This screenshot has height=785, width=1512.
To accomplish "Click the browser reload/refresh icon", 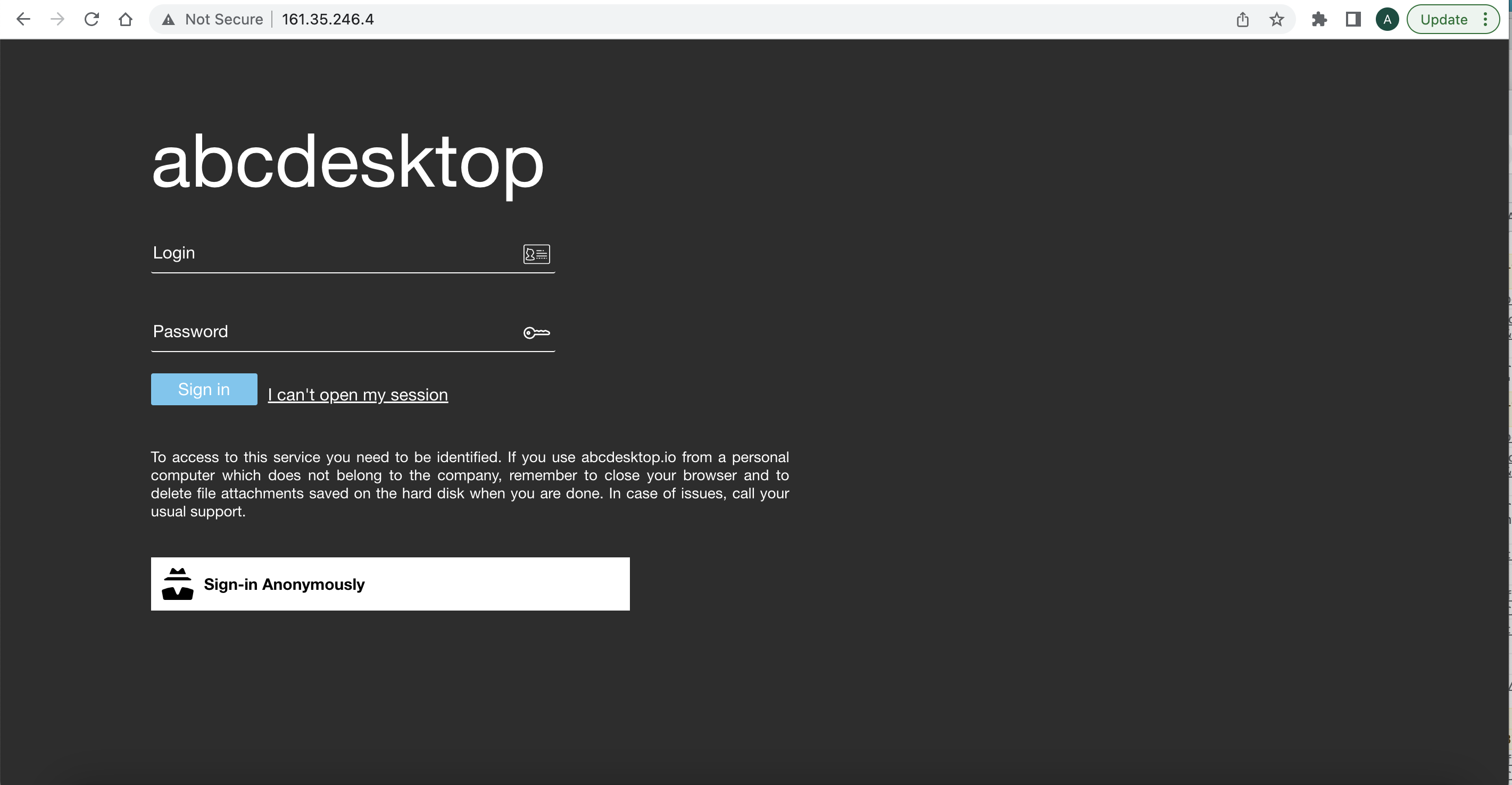I will (x=91, y=19).
